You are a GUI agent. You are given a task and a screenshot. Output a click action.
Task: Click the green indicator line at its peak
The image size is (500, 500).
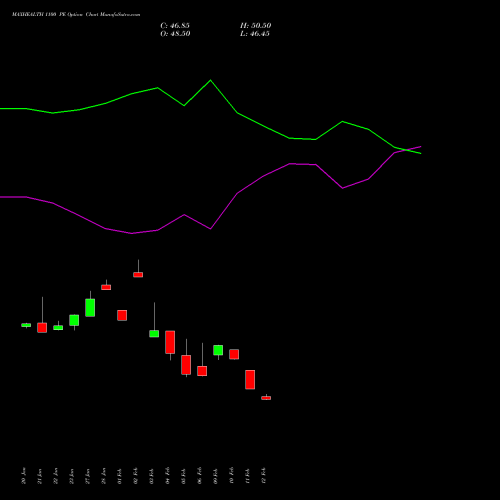[210, 80]
